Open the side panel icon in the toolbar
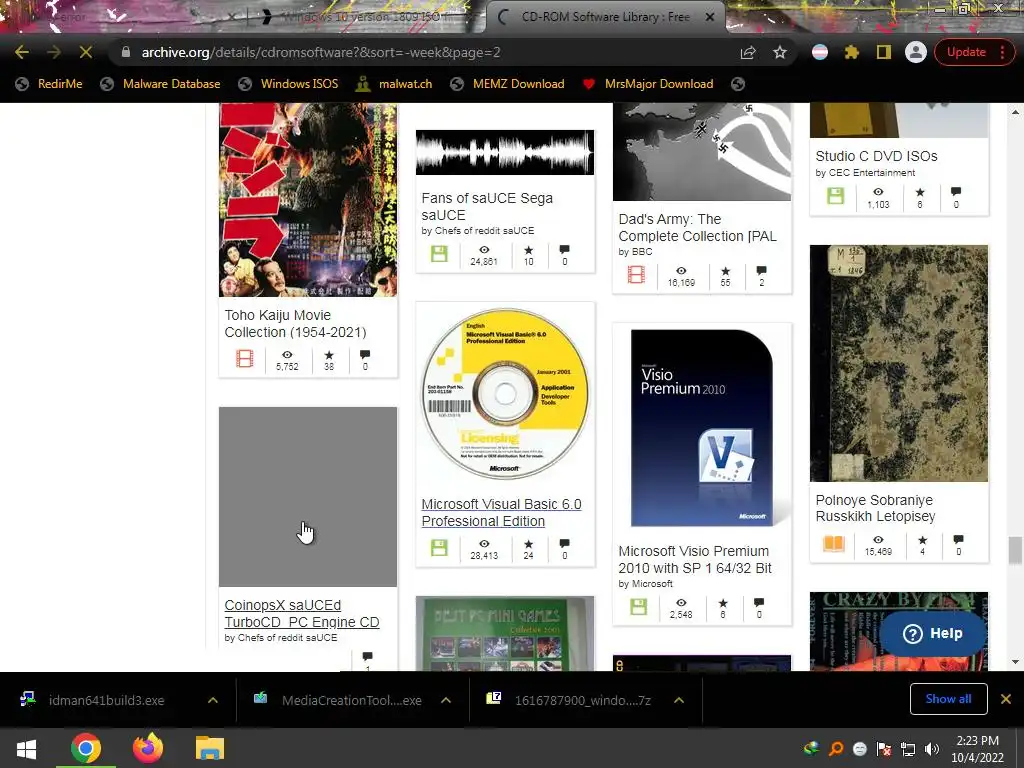Viewport: 1024px width, 768px height. click(x=884, y=52)
